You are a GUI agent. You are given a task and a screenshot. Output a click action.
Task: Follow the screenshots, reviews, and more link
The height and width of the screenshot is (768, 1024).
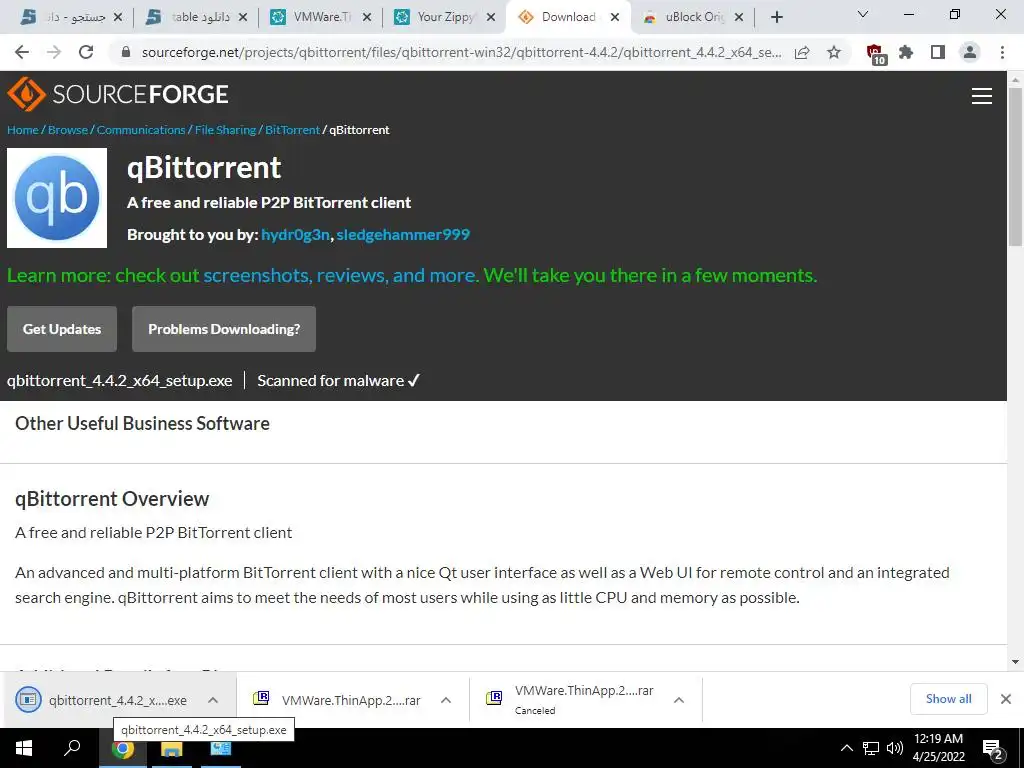pos(340,276)
